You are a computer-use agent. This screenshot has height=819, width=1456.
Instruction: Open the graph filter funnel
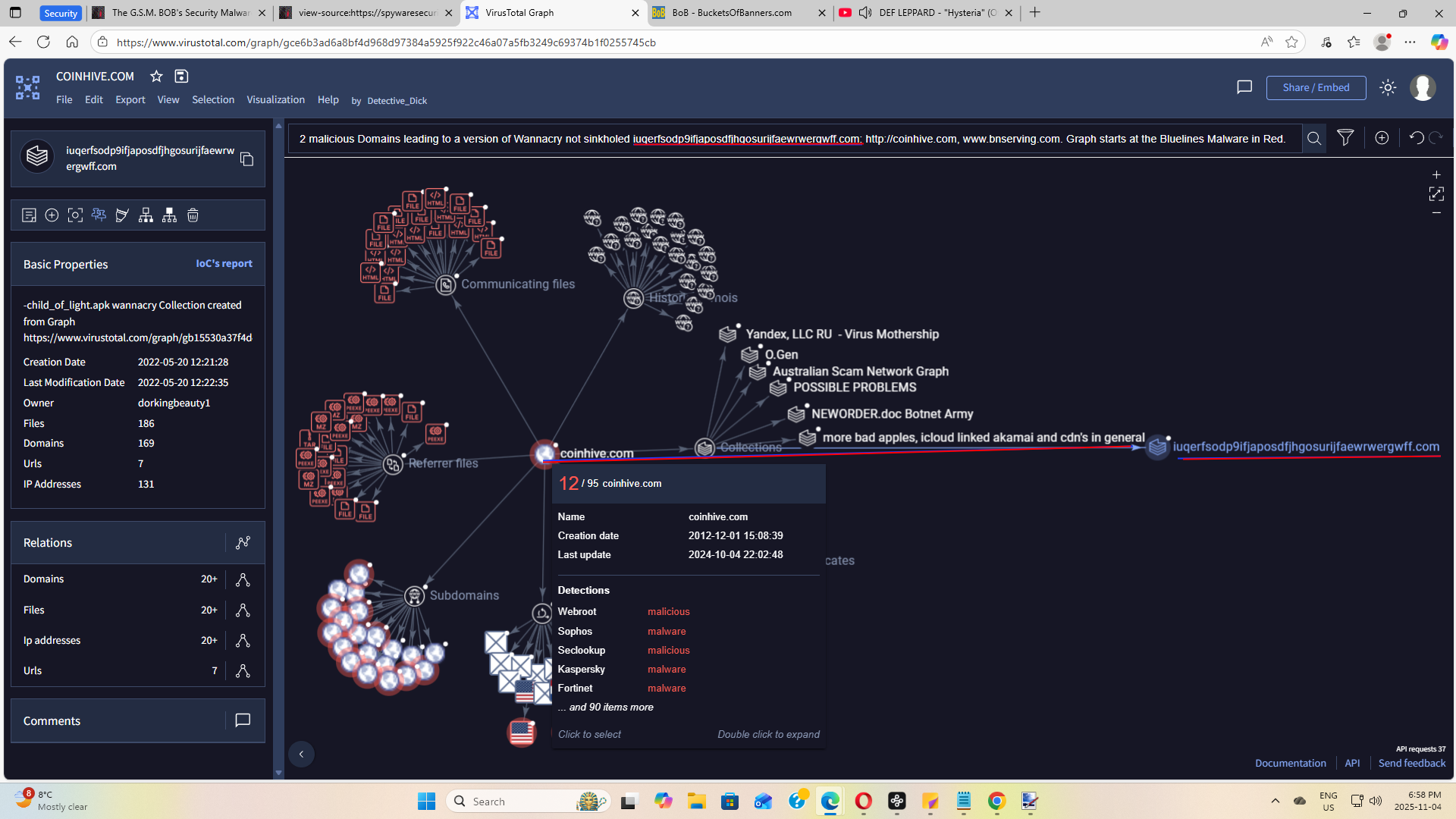[1345, 137]
